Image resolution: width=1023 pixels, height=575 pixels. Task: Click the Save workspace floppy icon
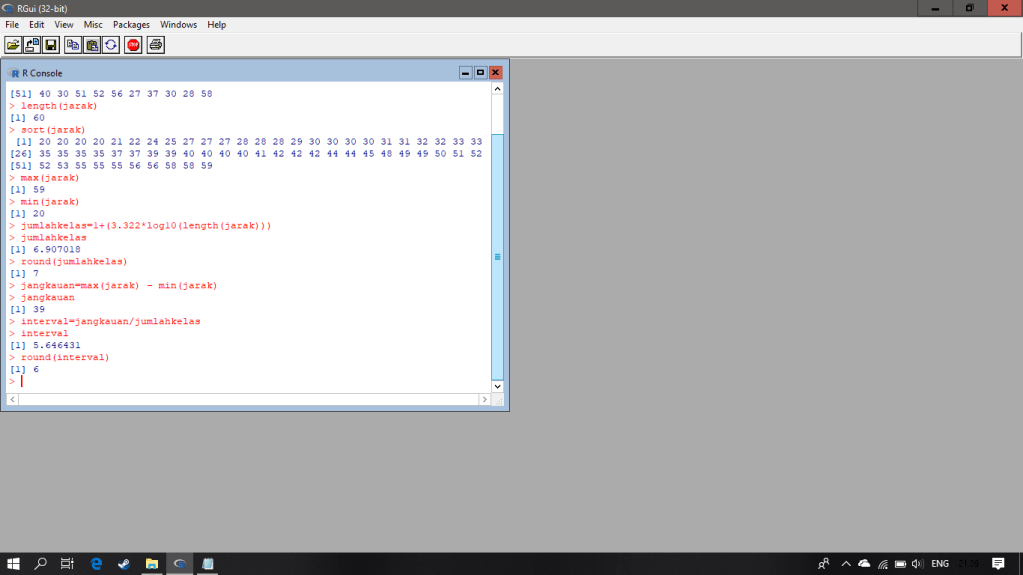(x=50, y=45)
